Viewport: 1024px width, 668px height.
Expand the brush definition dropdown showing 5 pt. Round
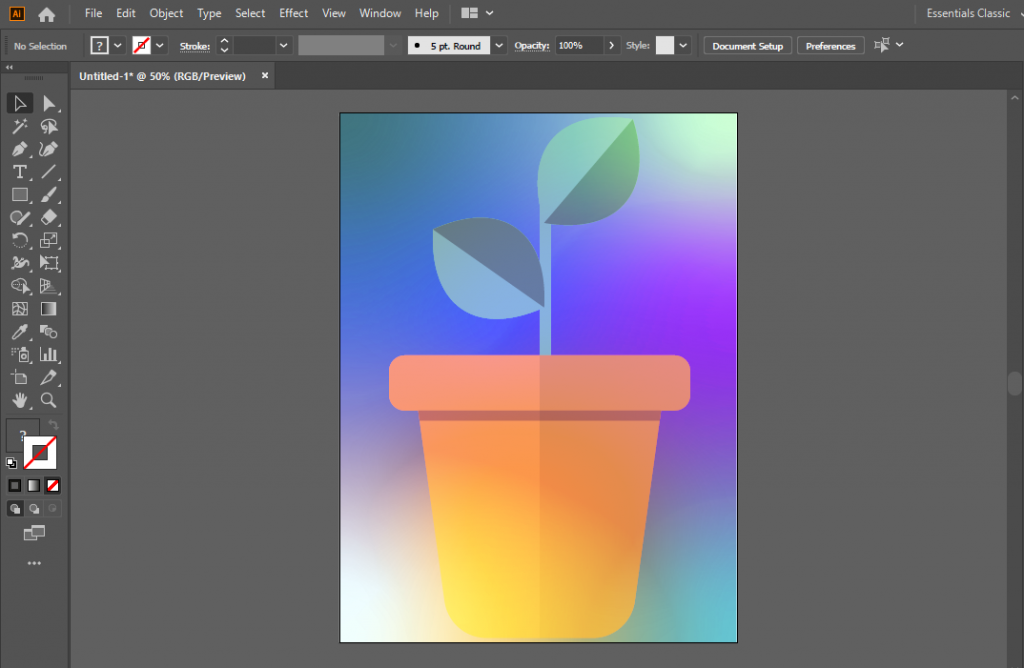[498, 45]
